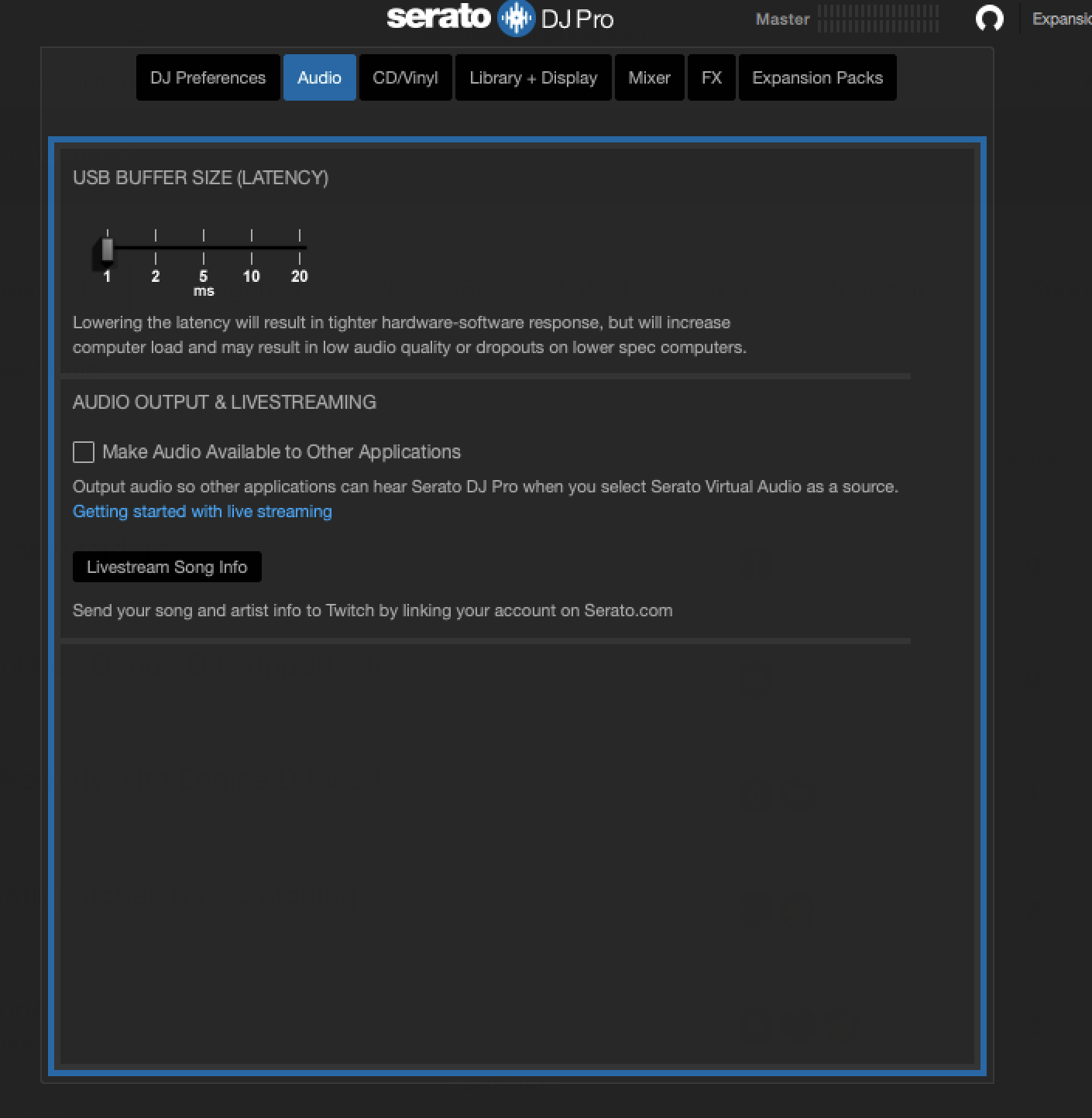Enable Make Audio Available to Other Applications

coord(84,452)
